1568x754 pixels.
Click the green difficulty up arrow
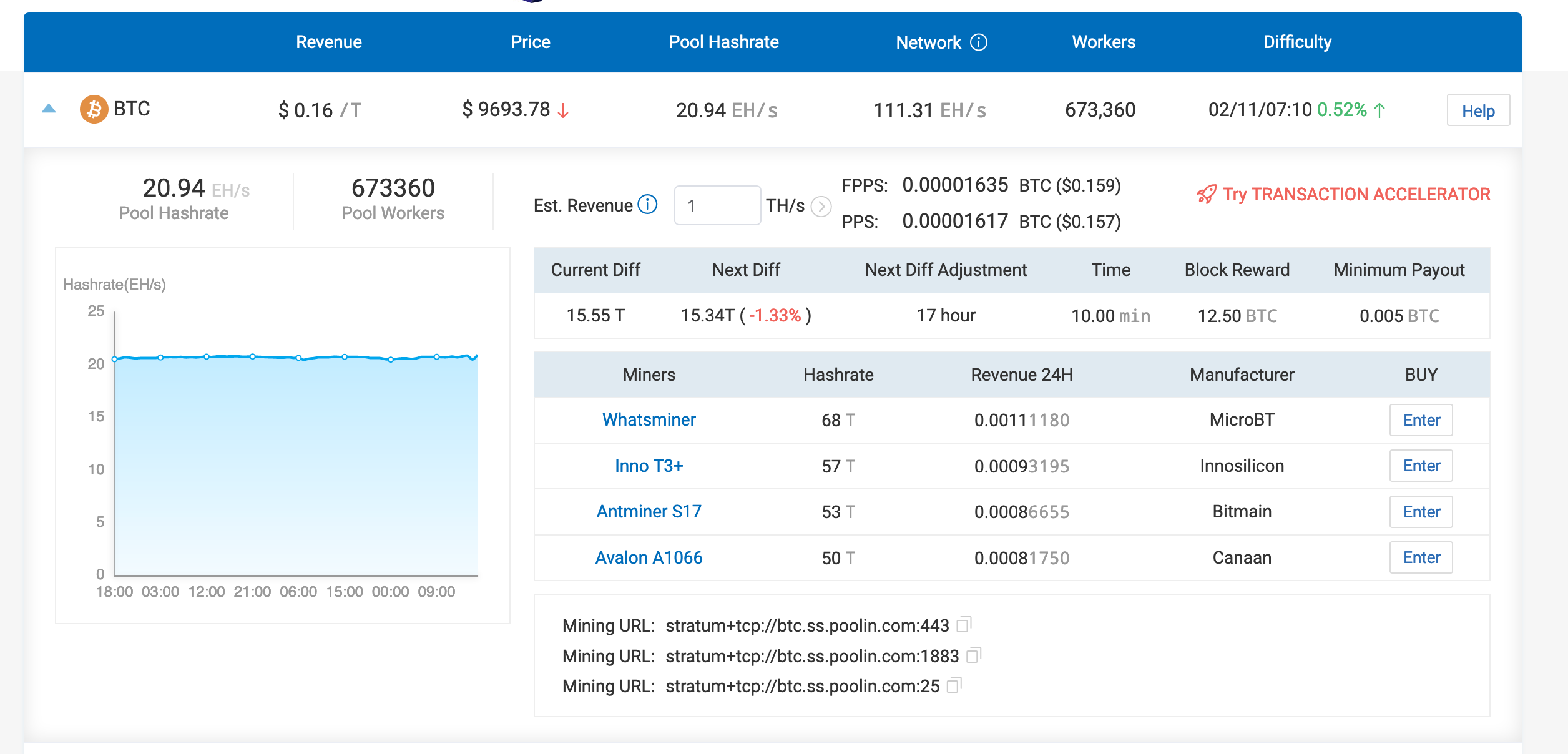coord(1379,110)
